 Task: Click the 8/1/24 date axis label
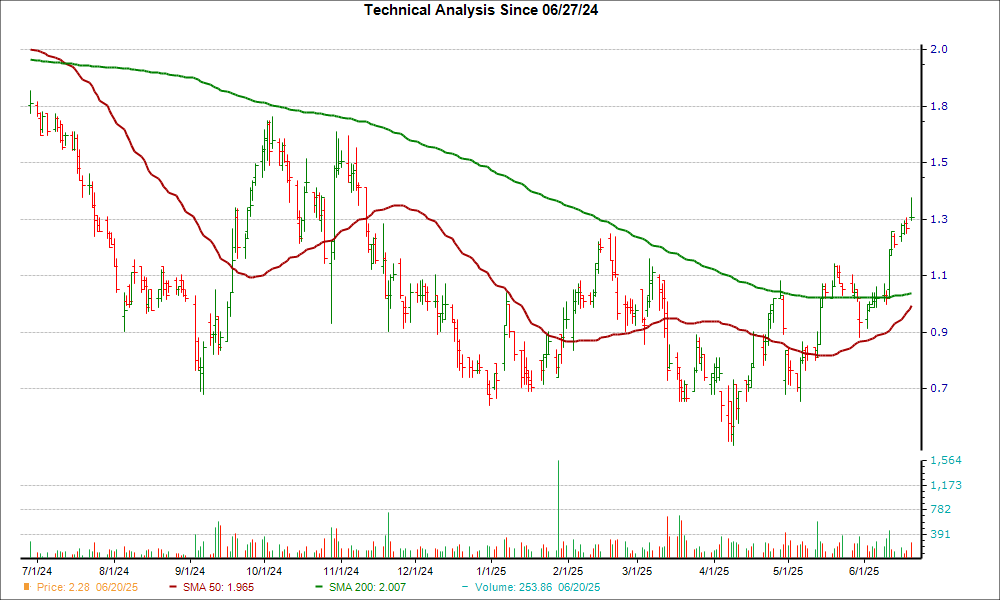pos(114,571)
